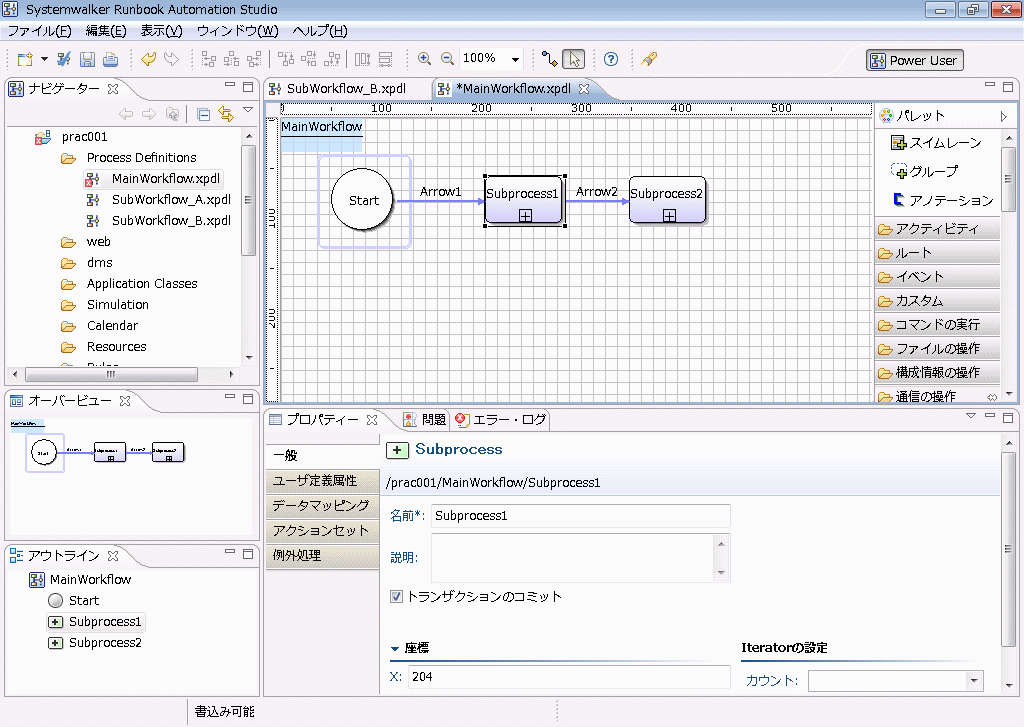Select SubWorkflow_A.xpdl in the Navigator
The height and width of the screenshot is (727, 1024).
[x=171, y=199]
